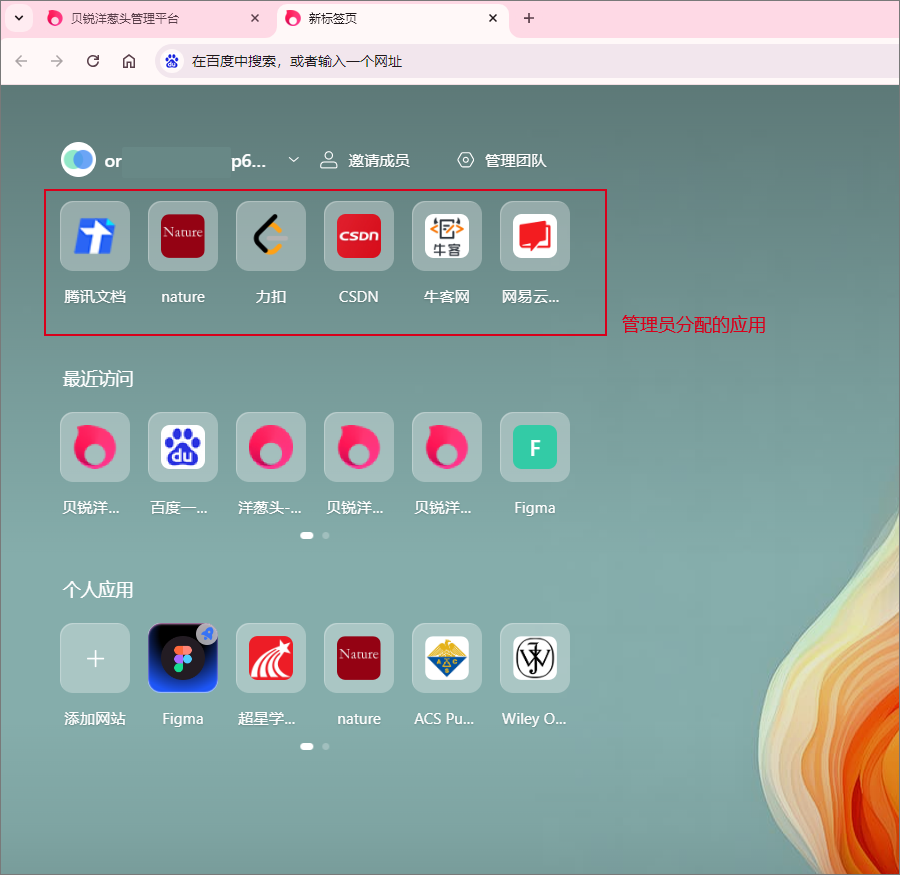Open the ACS Pu... personal app

[x=447, y=658]
